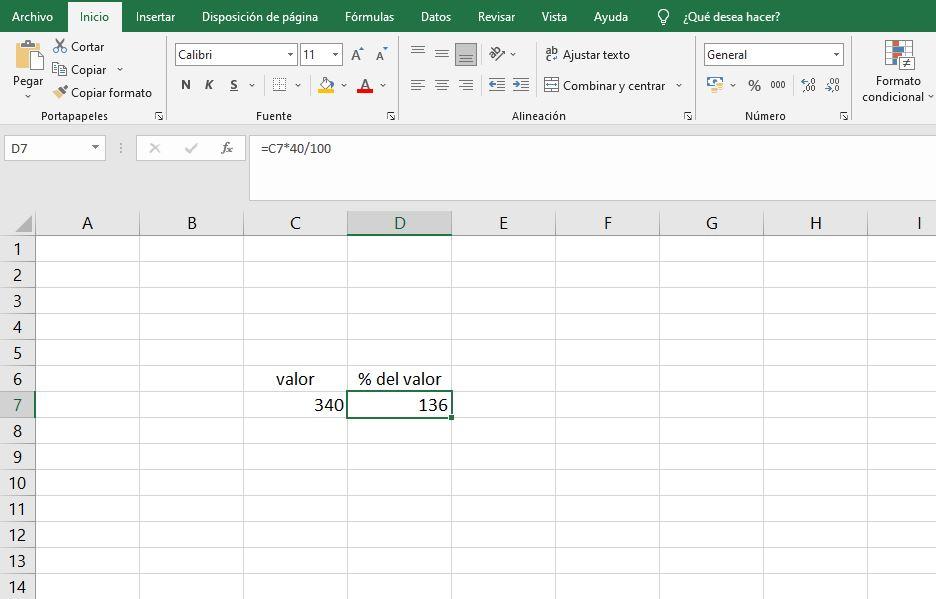Apply percentage format from the Número group

[754, 86]
